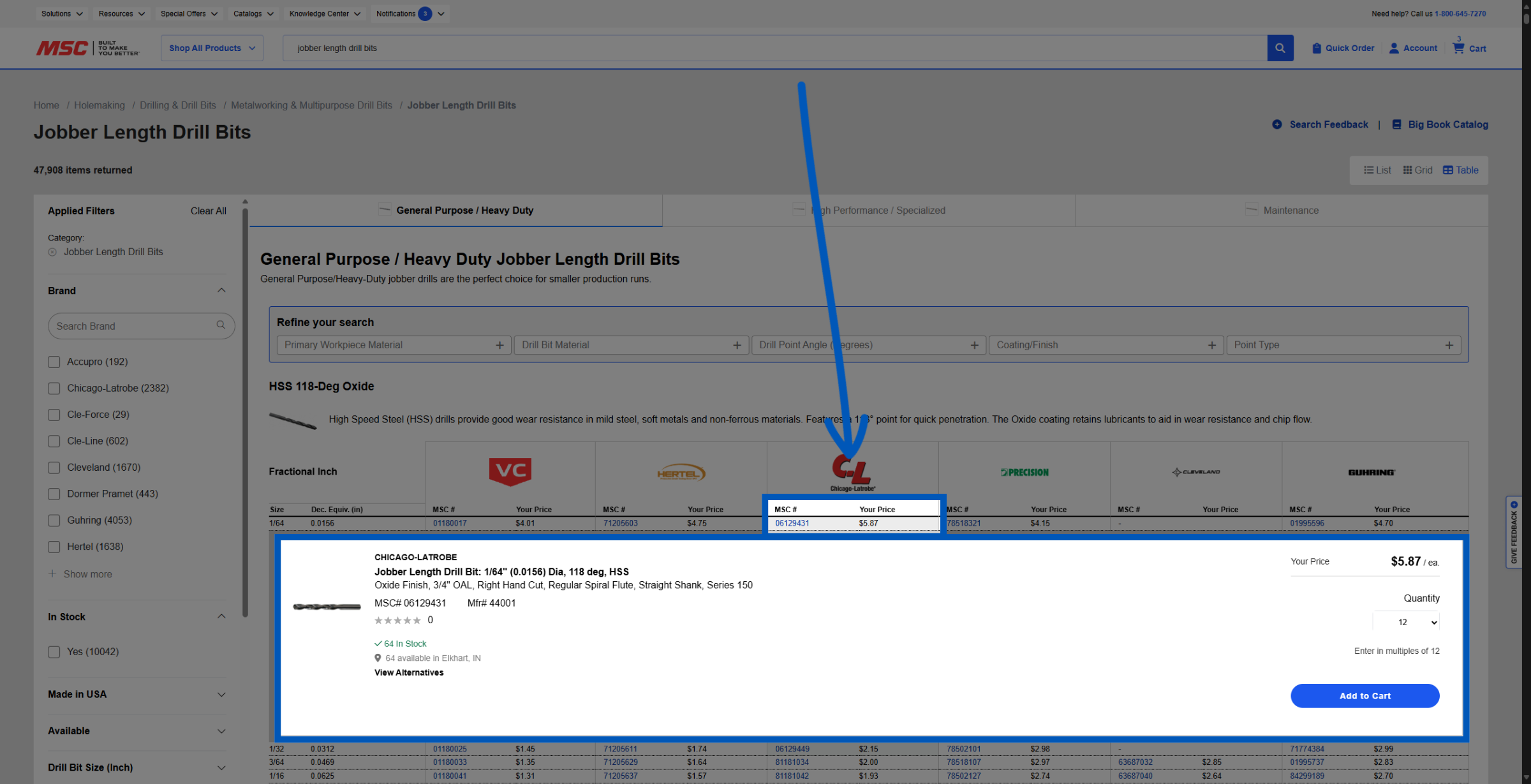
Task: Click the Precision brand logo
Action: (x=1024, y=473)
